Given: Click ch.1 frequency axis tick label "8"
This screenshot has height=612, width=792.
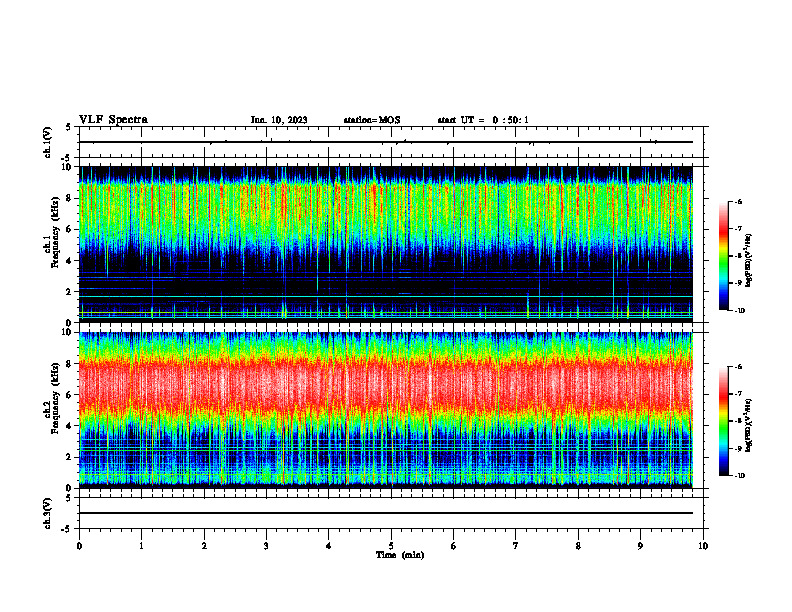Looking at the screenshot, I should tap(70, 198).
